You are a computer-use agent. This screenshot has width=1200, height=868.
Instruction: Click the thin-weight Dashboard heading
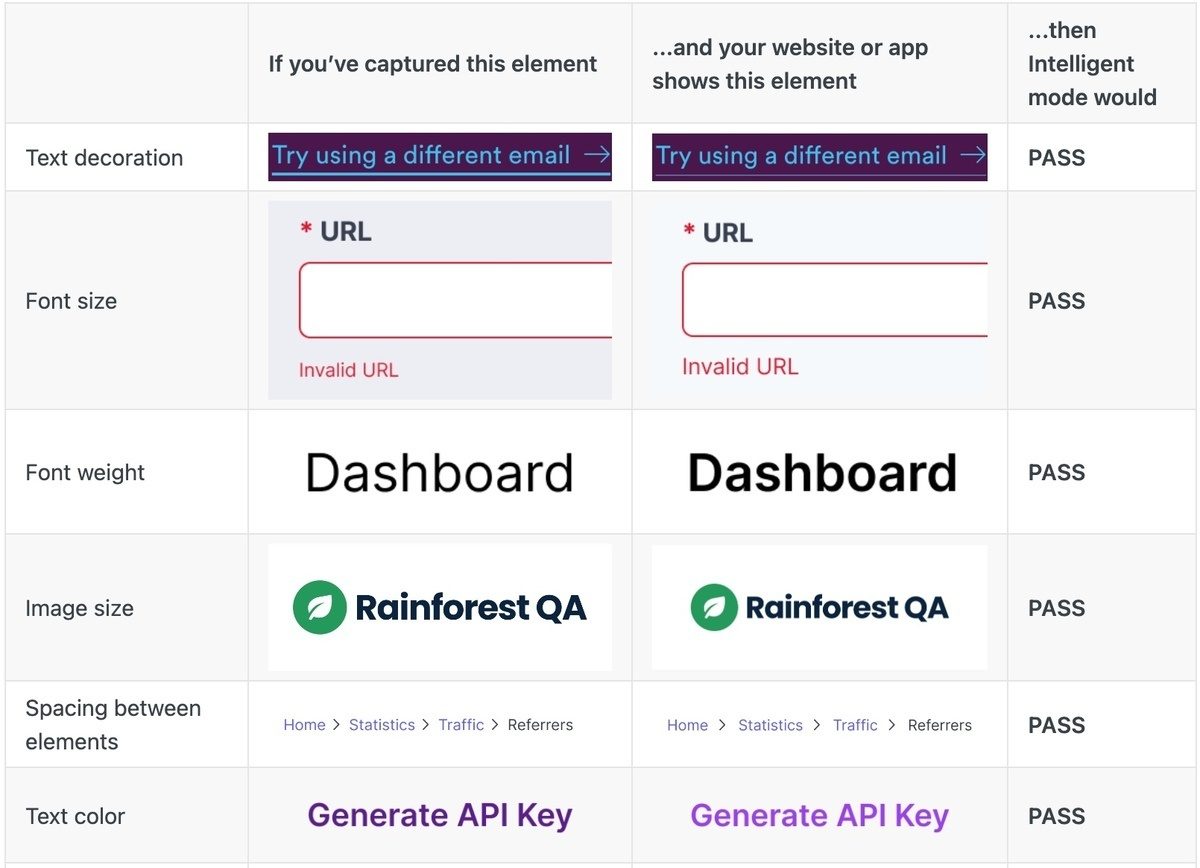click(439, 472)
